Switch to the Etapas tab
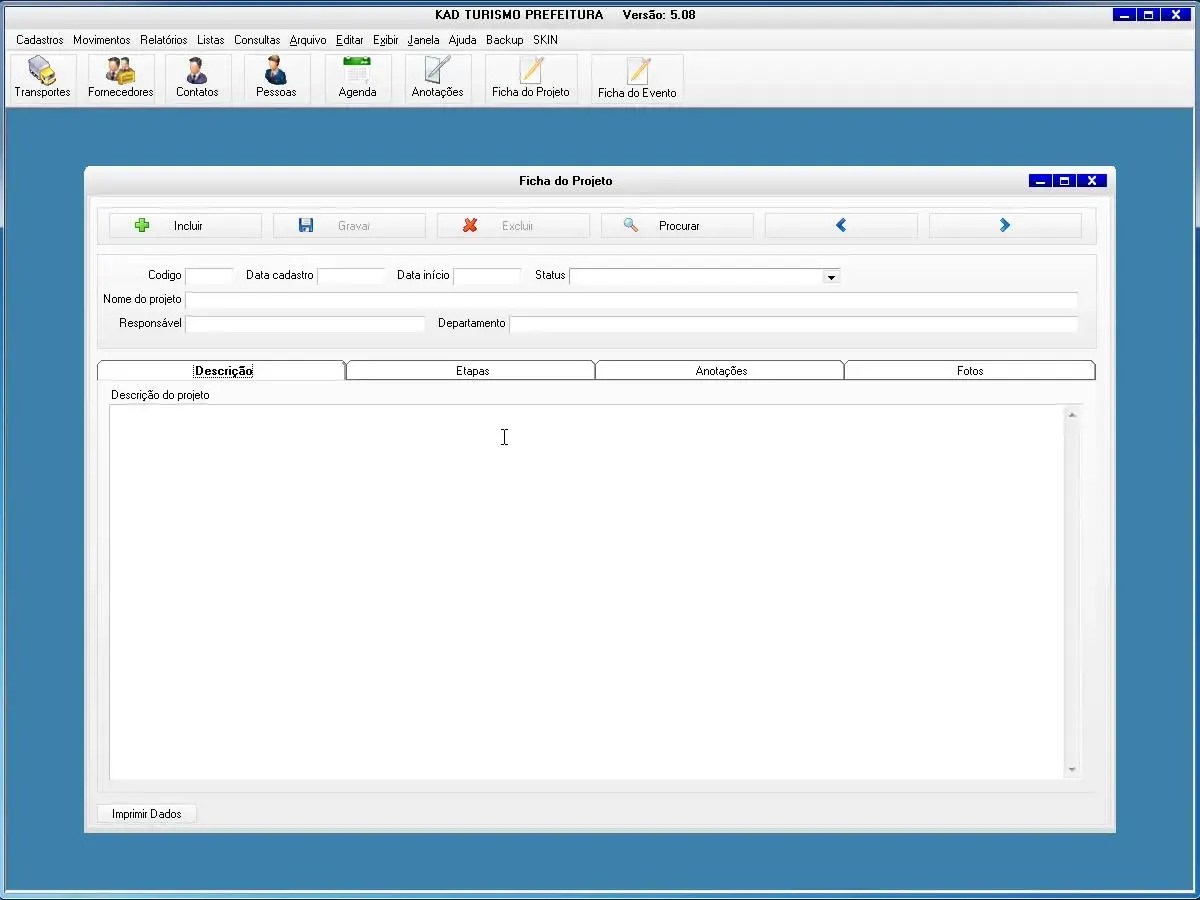 click(x=471, y=371)
